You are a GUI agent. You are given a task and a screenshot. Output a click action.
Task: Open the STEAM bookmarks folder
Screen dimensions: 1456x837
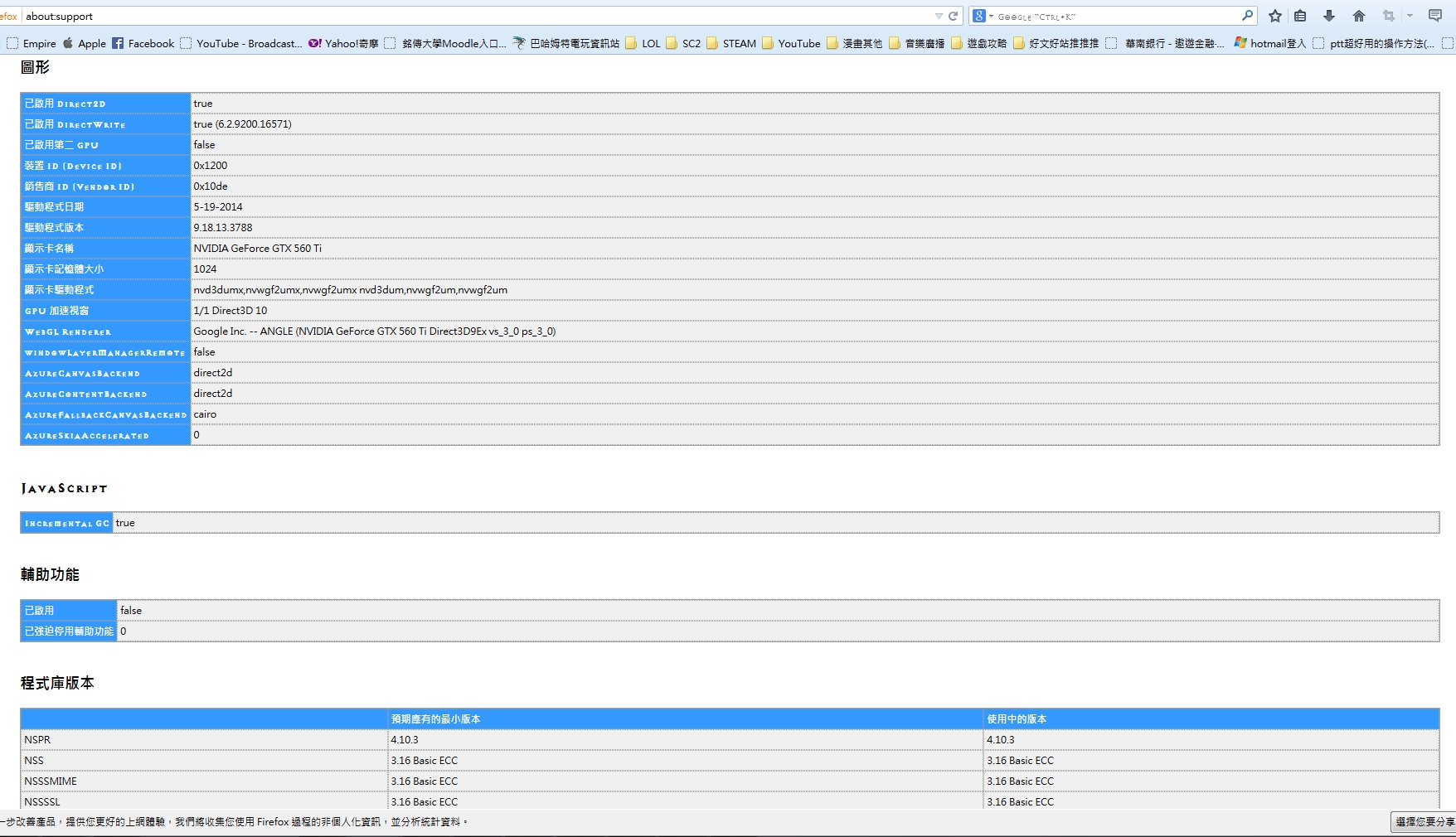click(731, 43)
